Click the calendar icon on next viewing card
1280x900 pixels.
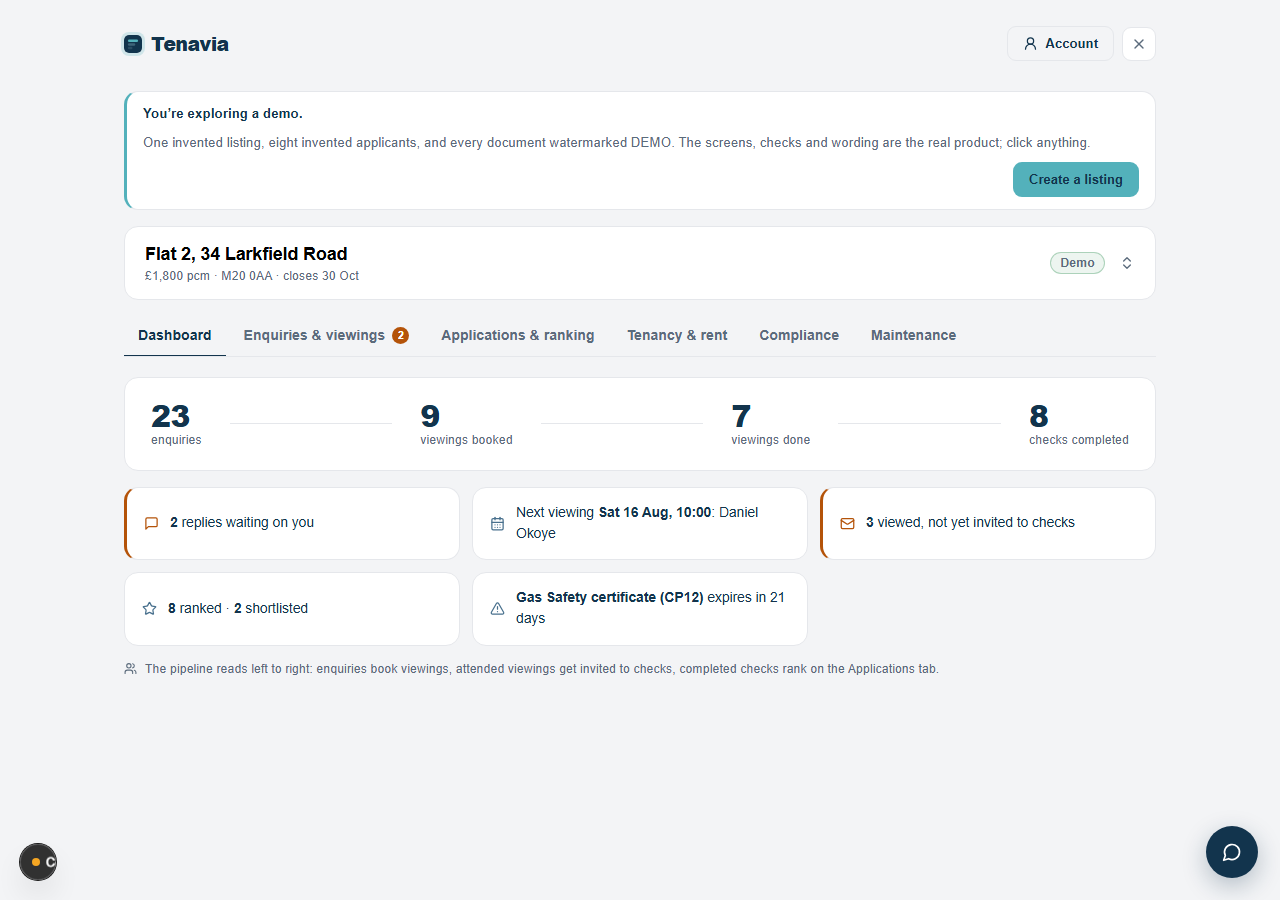(x=497, y=523)
